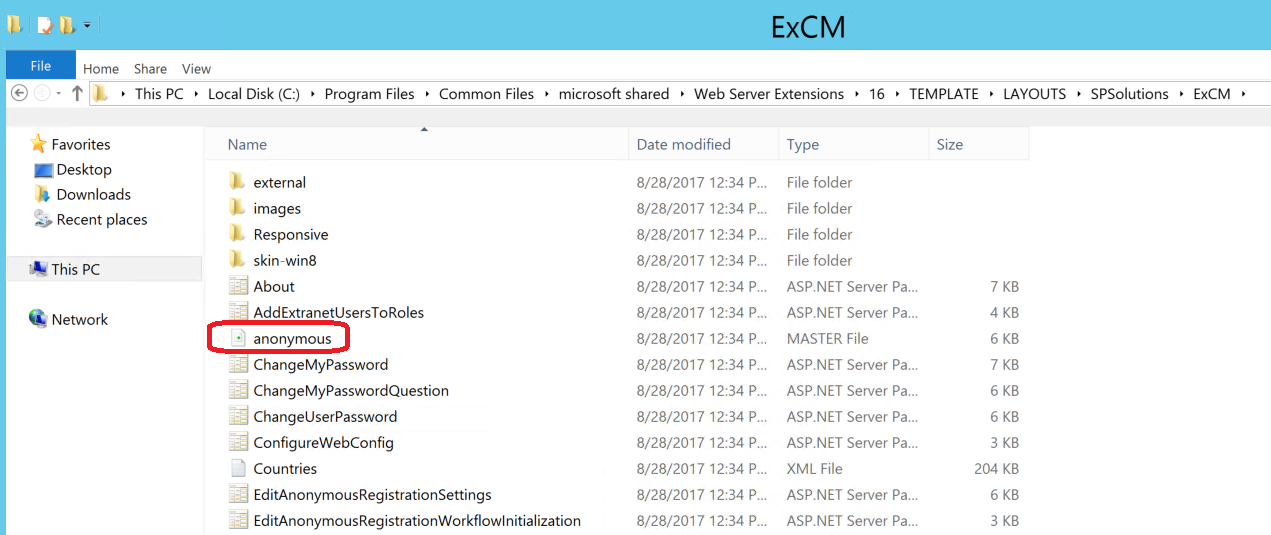This screenshot has height=535, width=1271.
Task: Click the Network icon in sidebar
Action: coord(38,319)
